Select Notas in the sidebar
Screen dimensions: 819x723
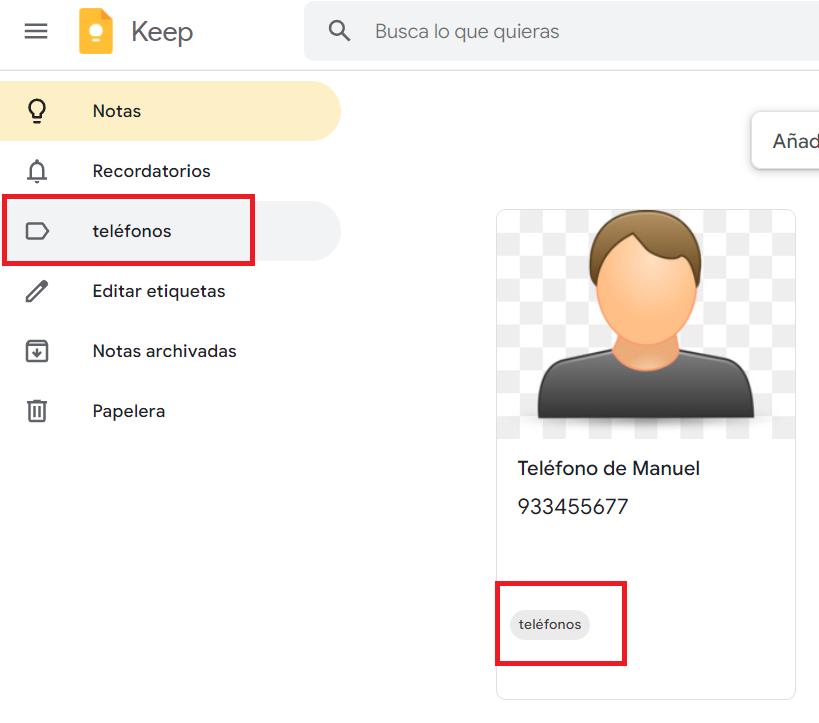(x=117, y=111)
